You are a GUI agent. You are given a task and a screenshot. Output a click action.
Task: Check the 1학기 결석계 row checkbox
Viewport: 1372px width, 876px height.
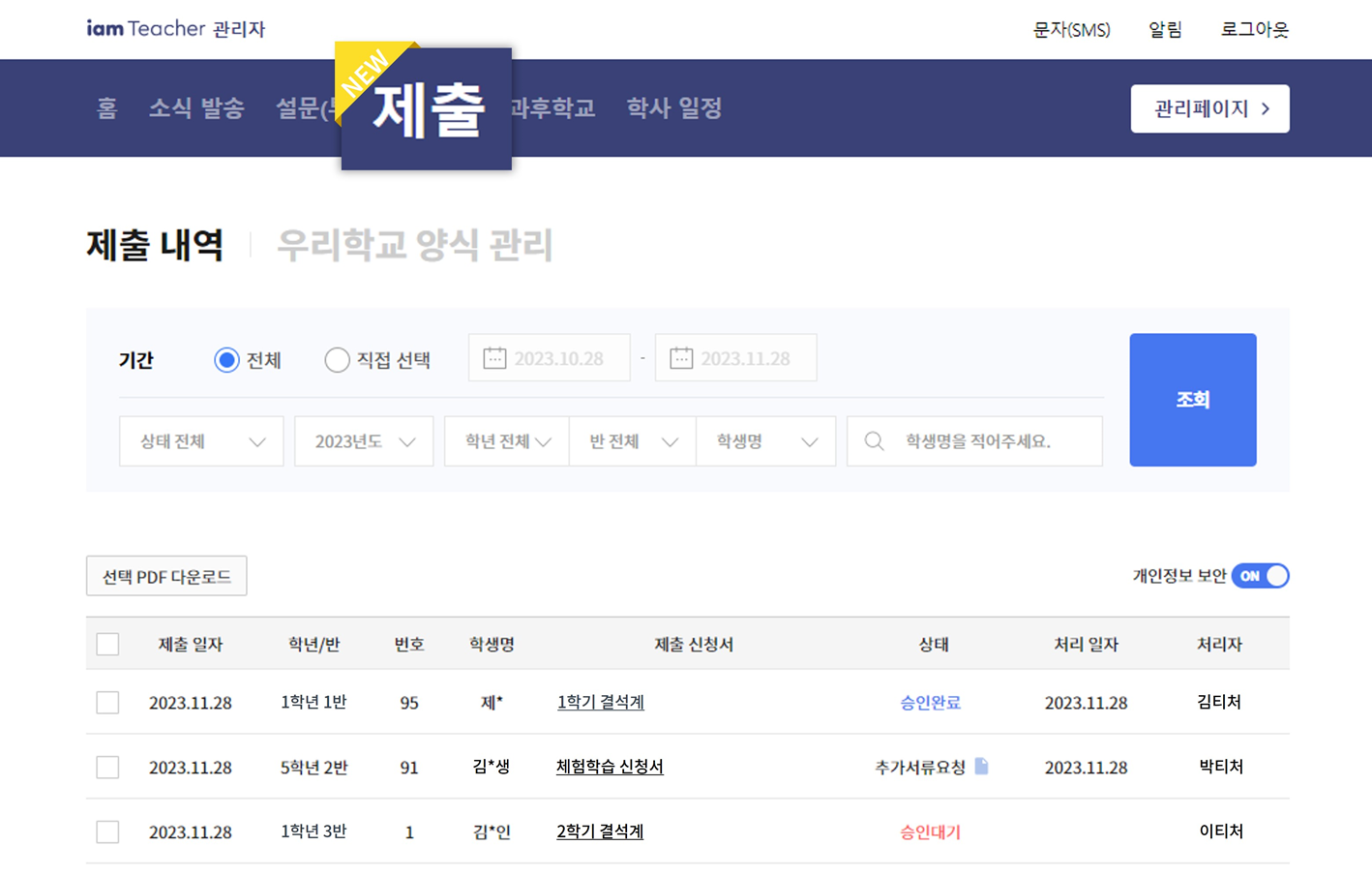(x=107, y=702)
